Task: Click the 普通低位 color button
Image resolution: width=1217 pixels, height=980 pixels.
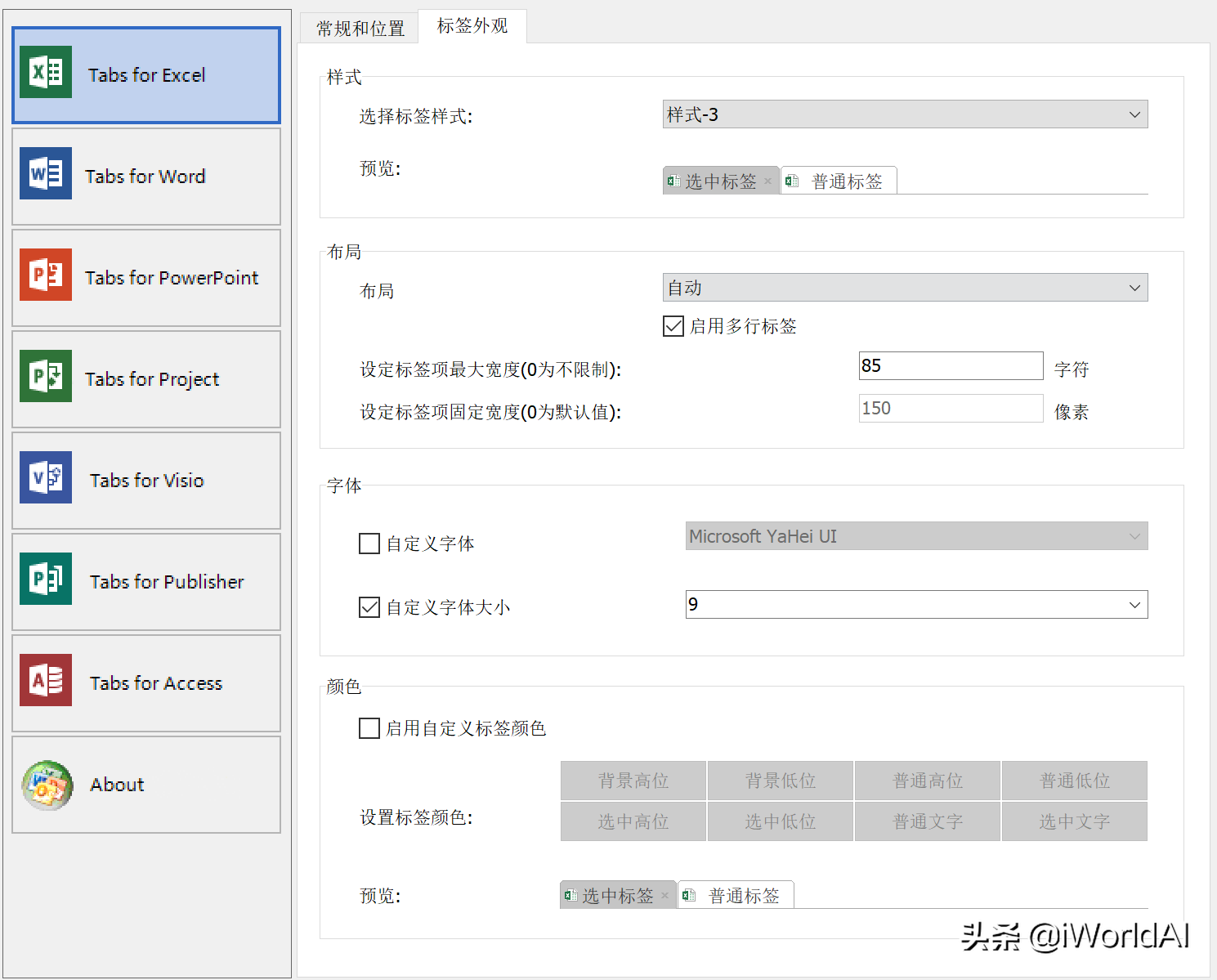Action: point(1075,781)
